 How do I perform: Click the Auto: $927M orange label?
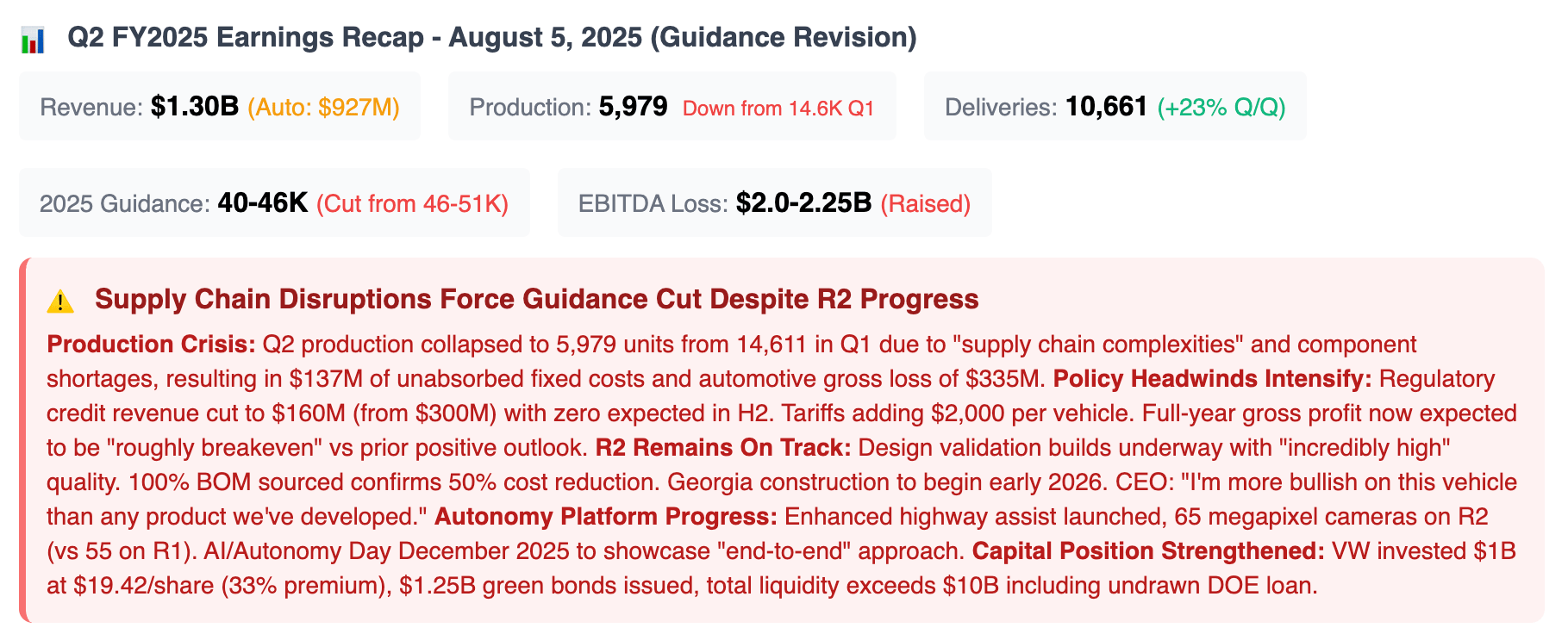point(323,108)
